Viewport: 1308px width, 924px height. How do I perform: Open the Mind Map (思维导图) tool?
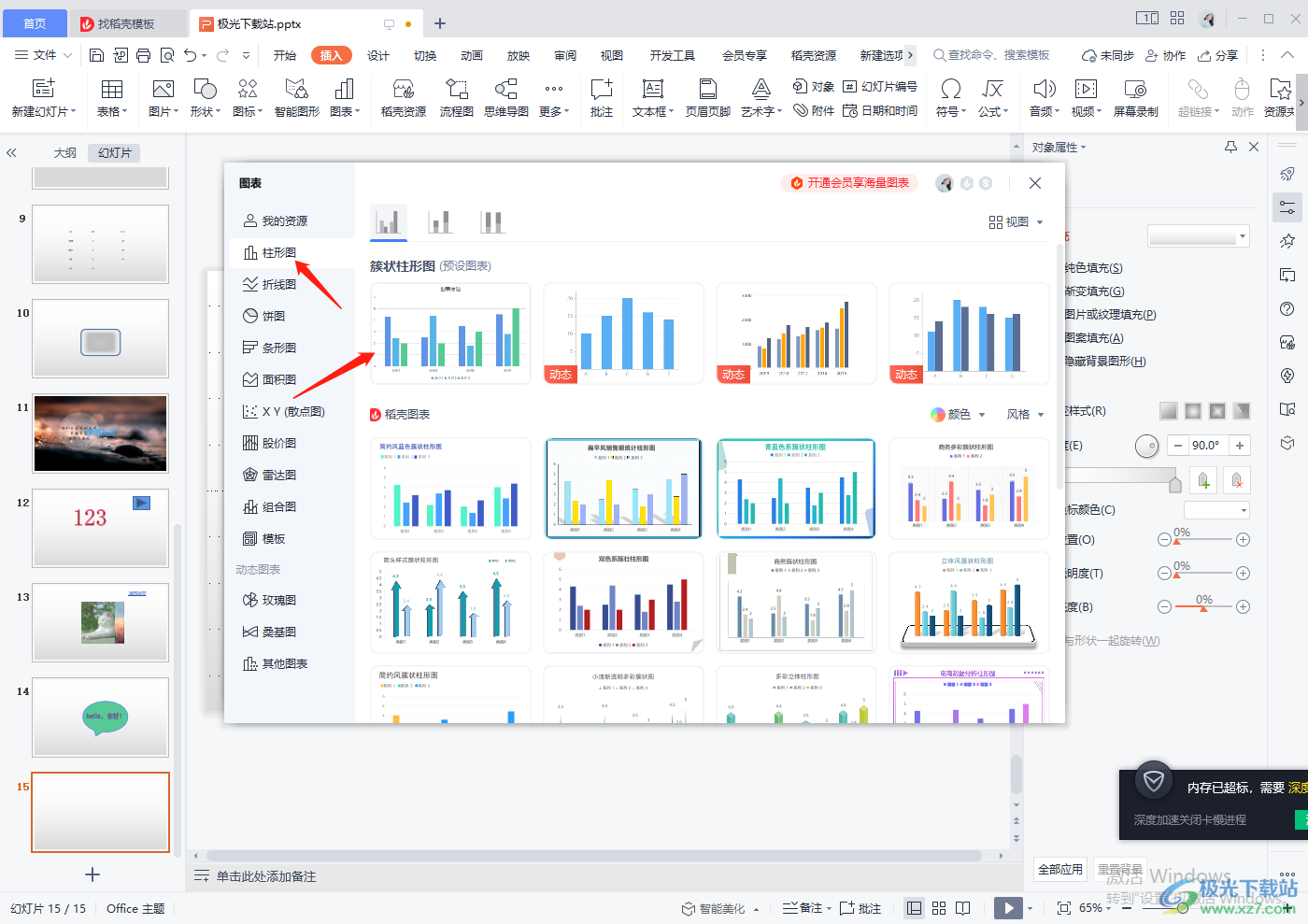(506, 98)
